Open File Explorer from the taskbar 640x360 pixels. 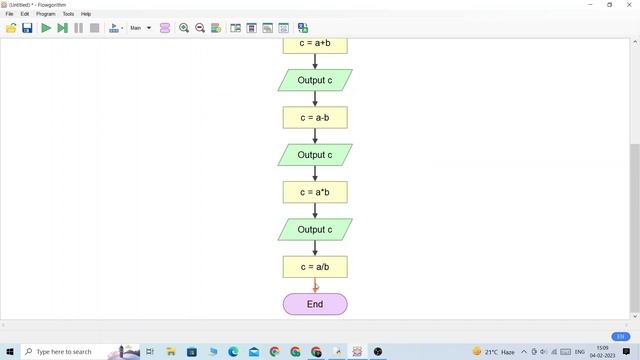tap(171, 351)
